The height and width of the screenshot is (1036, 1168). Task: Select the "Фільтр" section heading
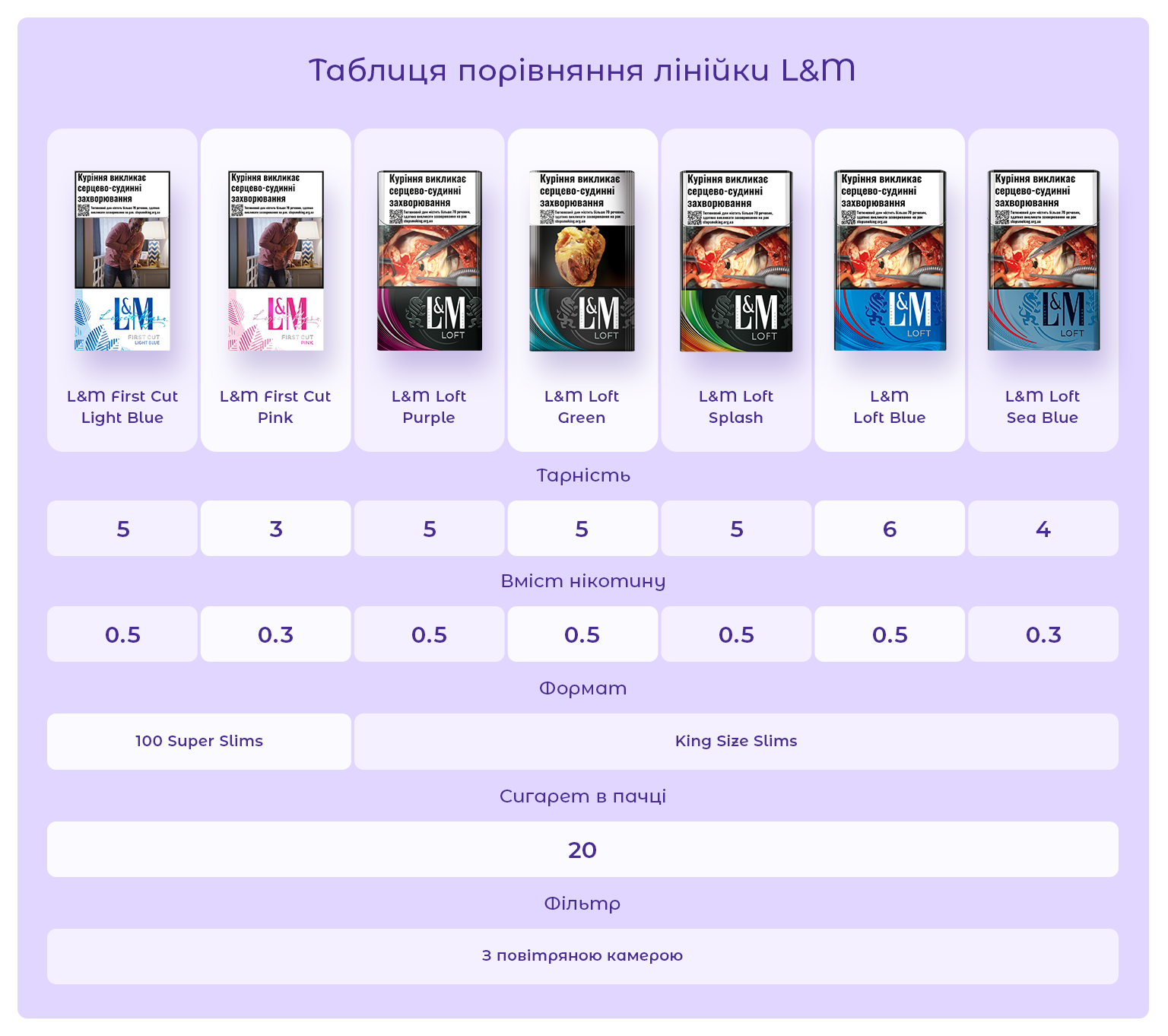(582, 904)
